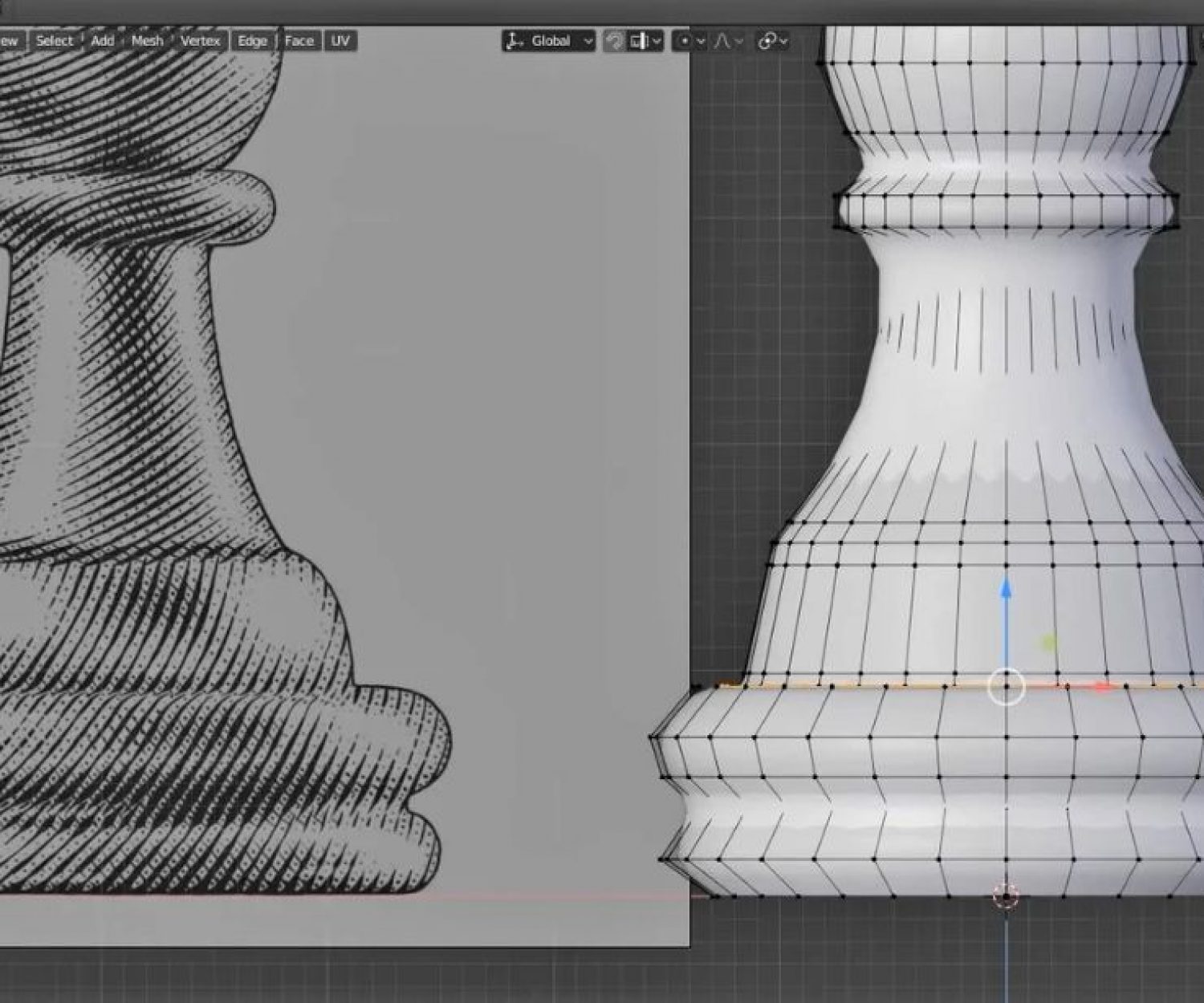Open the Mesh menu
The height and width of the screenshot is (1003, 1204).
(x=147, y=41)
